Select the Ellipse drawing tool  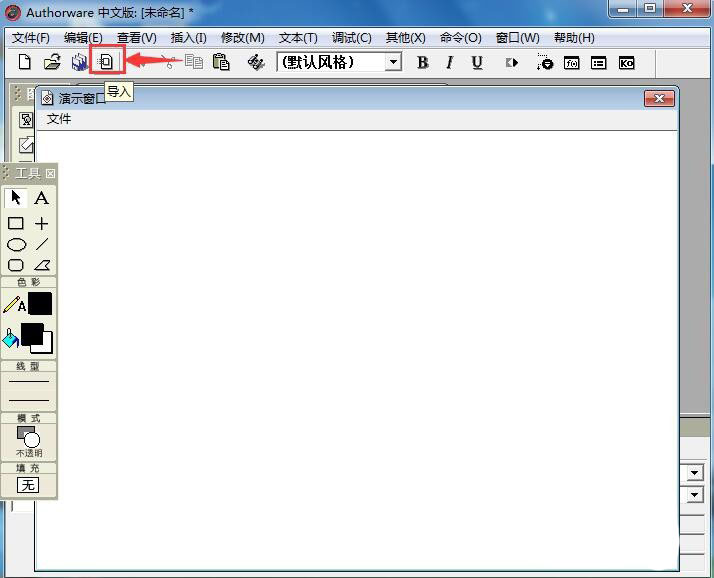point(16,244)
